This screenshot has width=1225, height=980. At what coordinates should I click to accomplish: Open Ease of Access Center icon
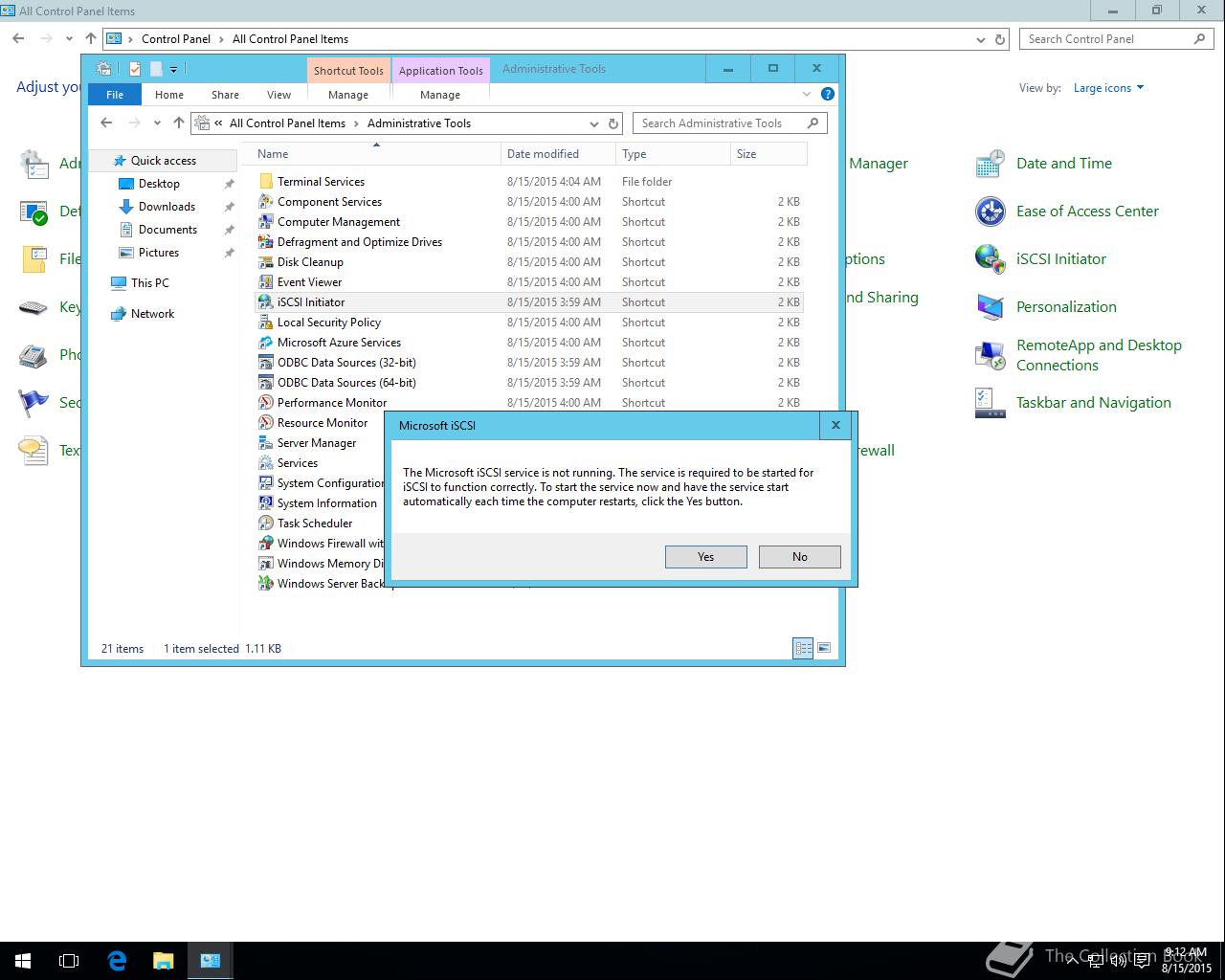990,212
